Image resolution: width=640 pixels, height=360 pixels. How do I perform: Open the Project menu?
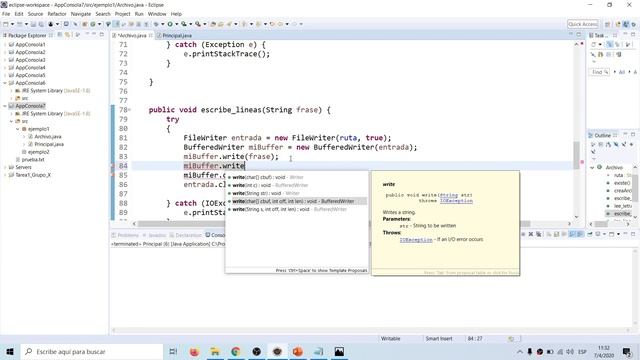pos(122,14)
